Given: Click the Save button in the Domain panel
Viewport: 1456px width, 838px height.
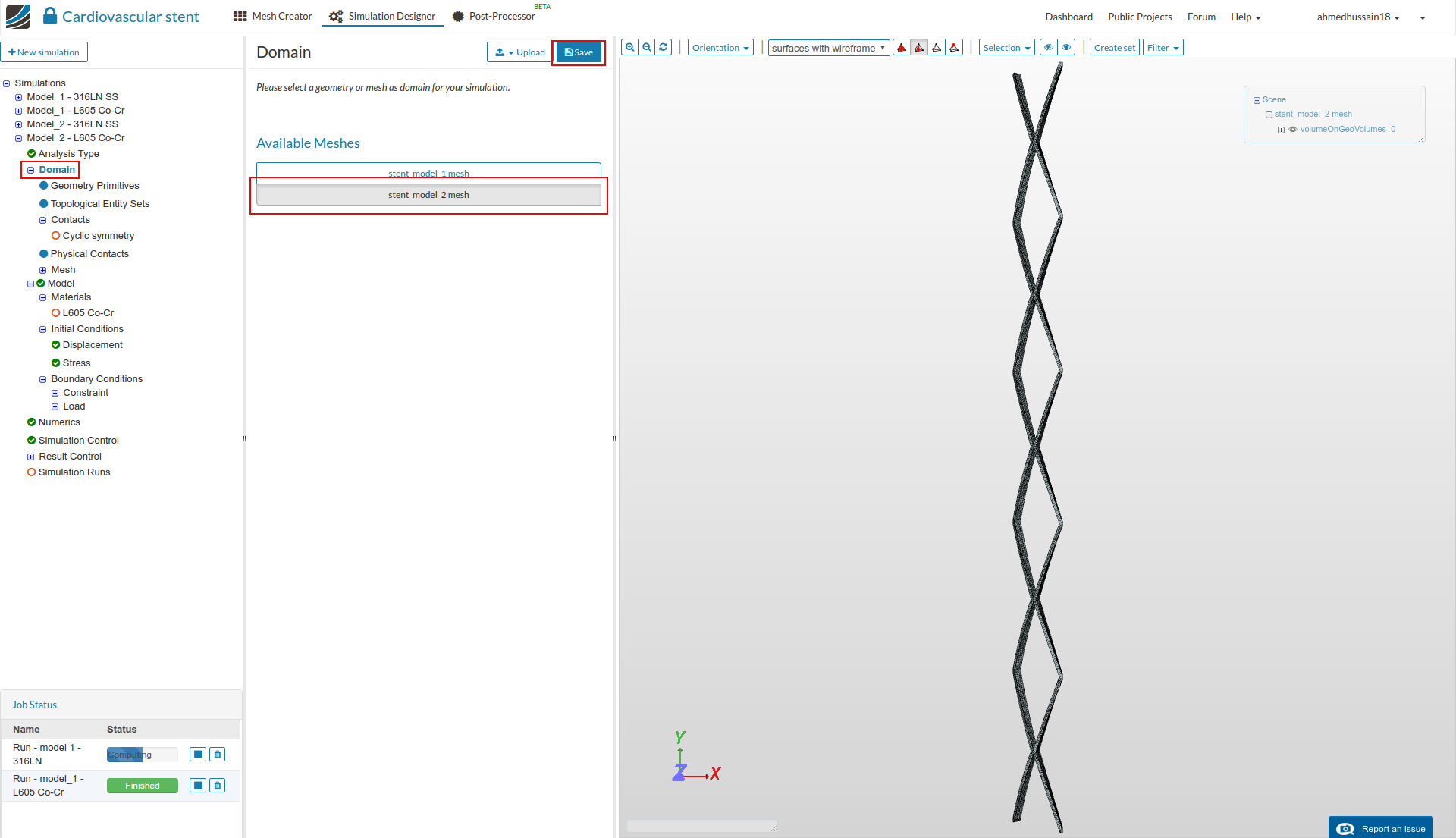Looking at the screenshot, I should (x=579, y=52).
